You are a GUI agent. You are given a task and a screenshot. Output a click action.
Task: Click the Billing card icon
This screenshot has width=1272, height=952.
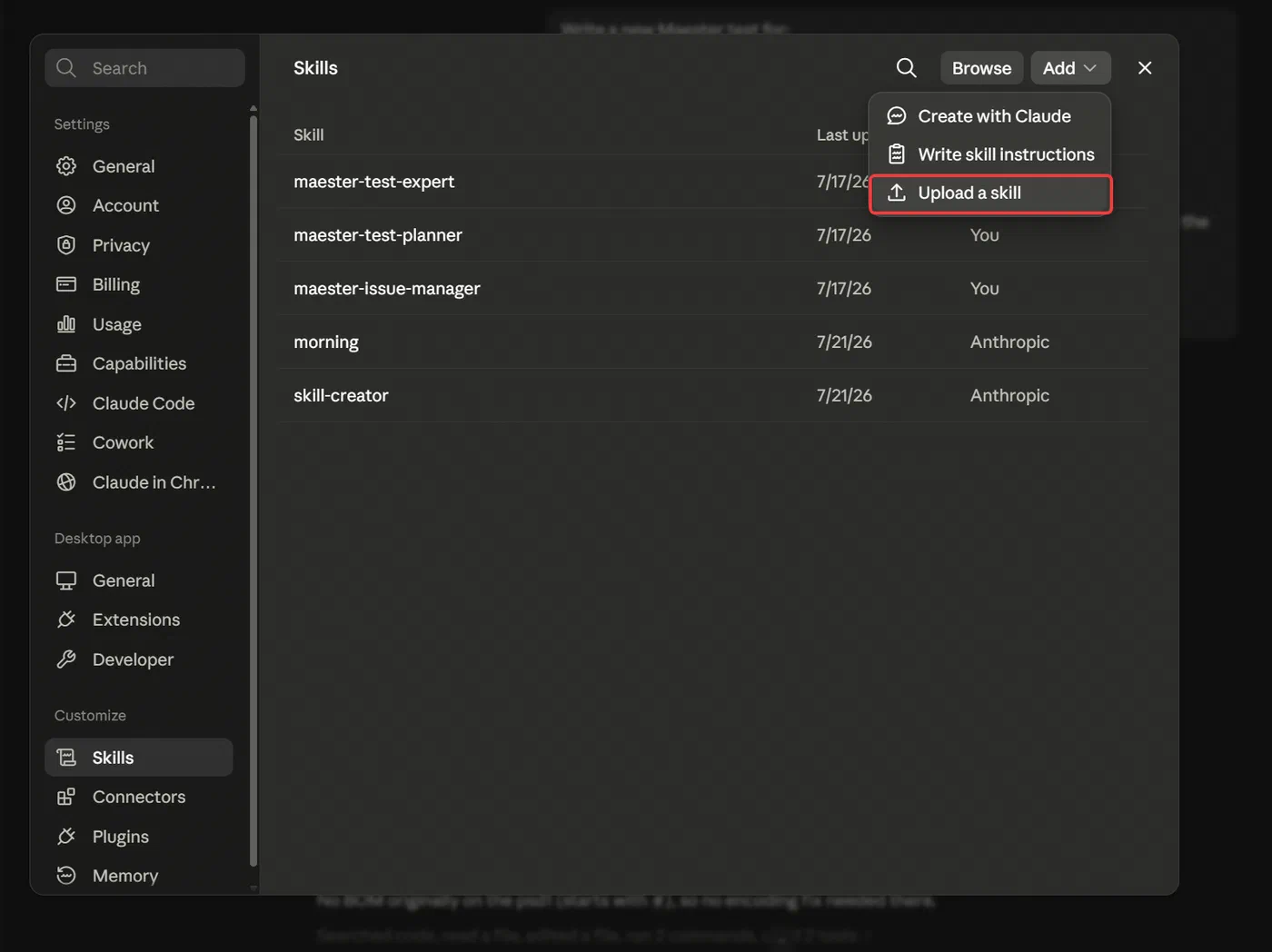point(66,284)
